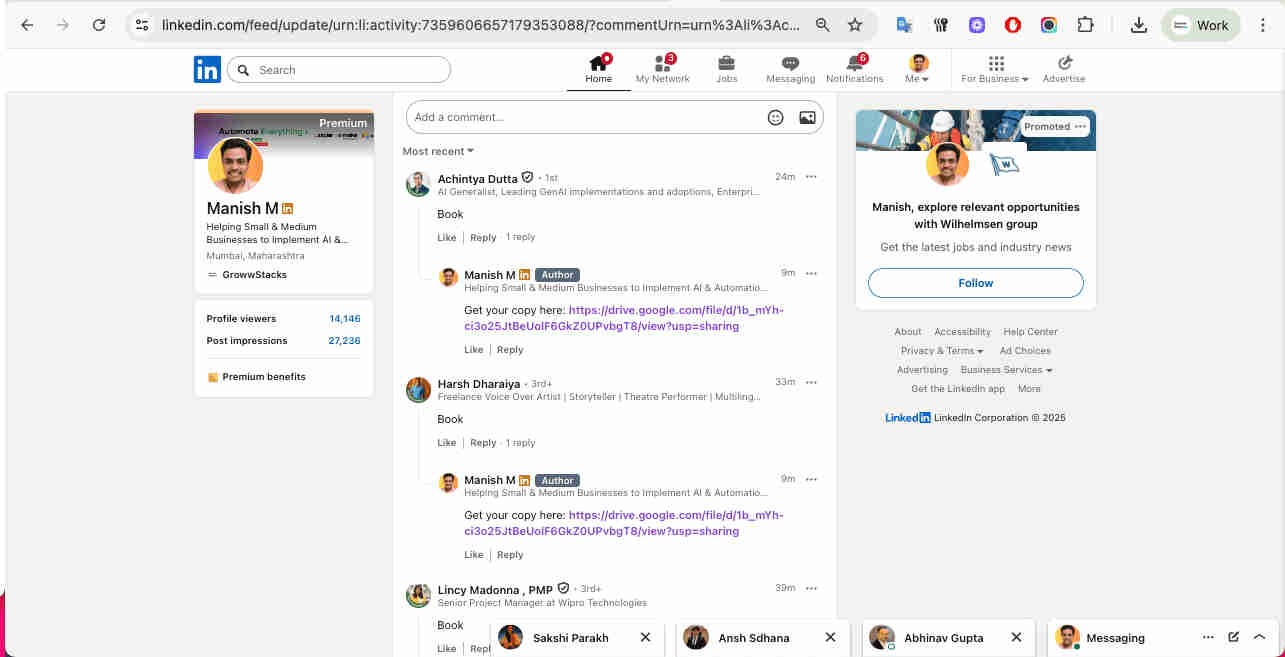The image size is (1285, 657).
Task: Expand Privacy & Terms footer dropdown
Action: pos(942,351)
